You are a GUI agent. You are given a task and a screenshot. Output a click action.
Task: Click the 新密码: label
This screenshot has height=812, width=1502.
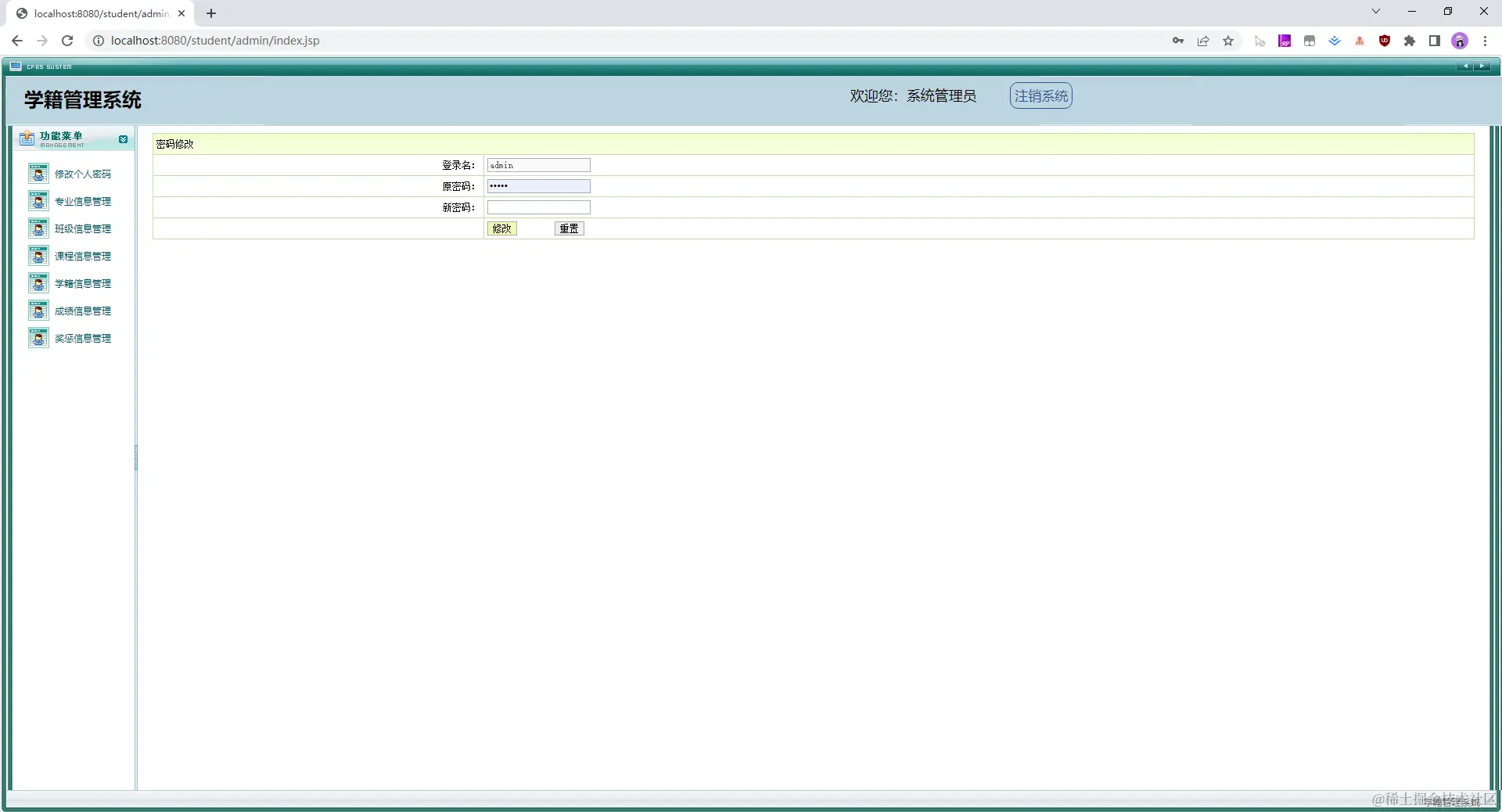[458, 207]
